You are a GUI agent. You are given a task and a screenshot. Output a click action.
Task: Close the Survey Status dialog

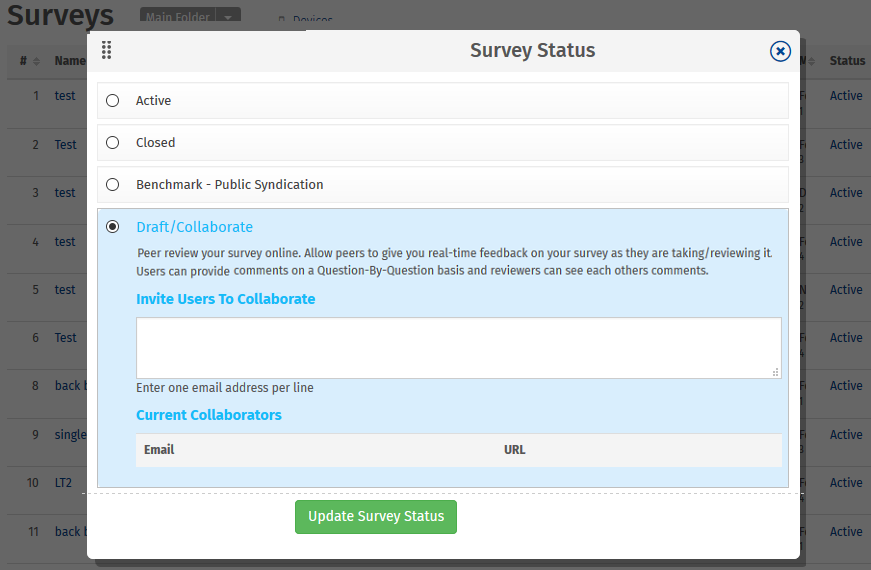780,52
